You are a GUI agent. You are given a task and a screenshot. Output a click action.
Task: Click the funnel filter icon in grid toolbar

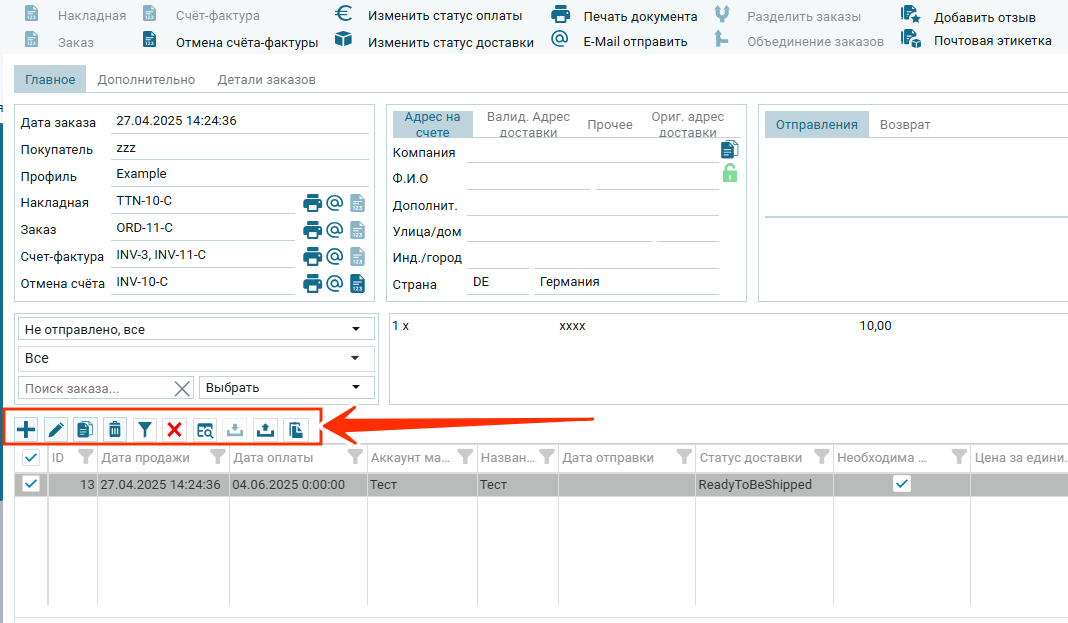click(x=145, y=430)
